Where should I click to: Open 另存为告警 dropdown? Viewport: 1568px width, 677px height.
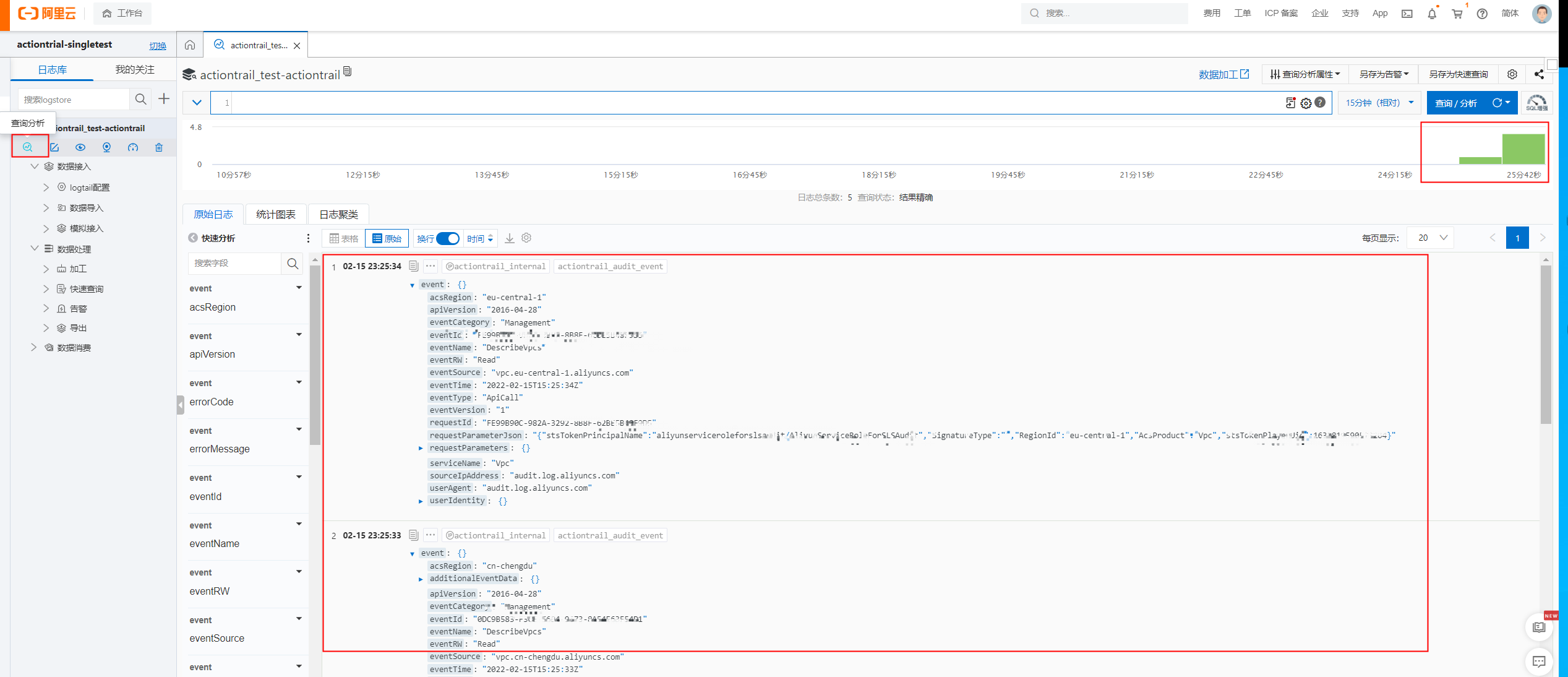pyautogui.click(x=1384, y=74)
